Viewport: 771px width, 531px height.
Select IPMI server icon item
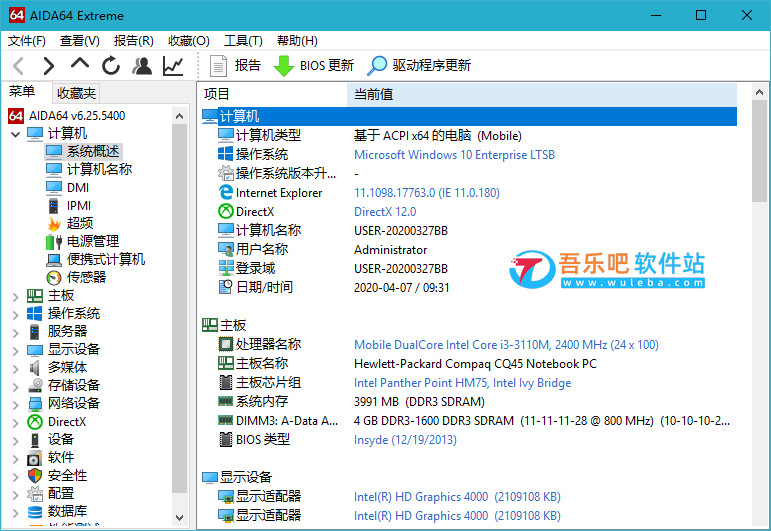(54, 206)
